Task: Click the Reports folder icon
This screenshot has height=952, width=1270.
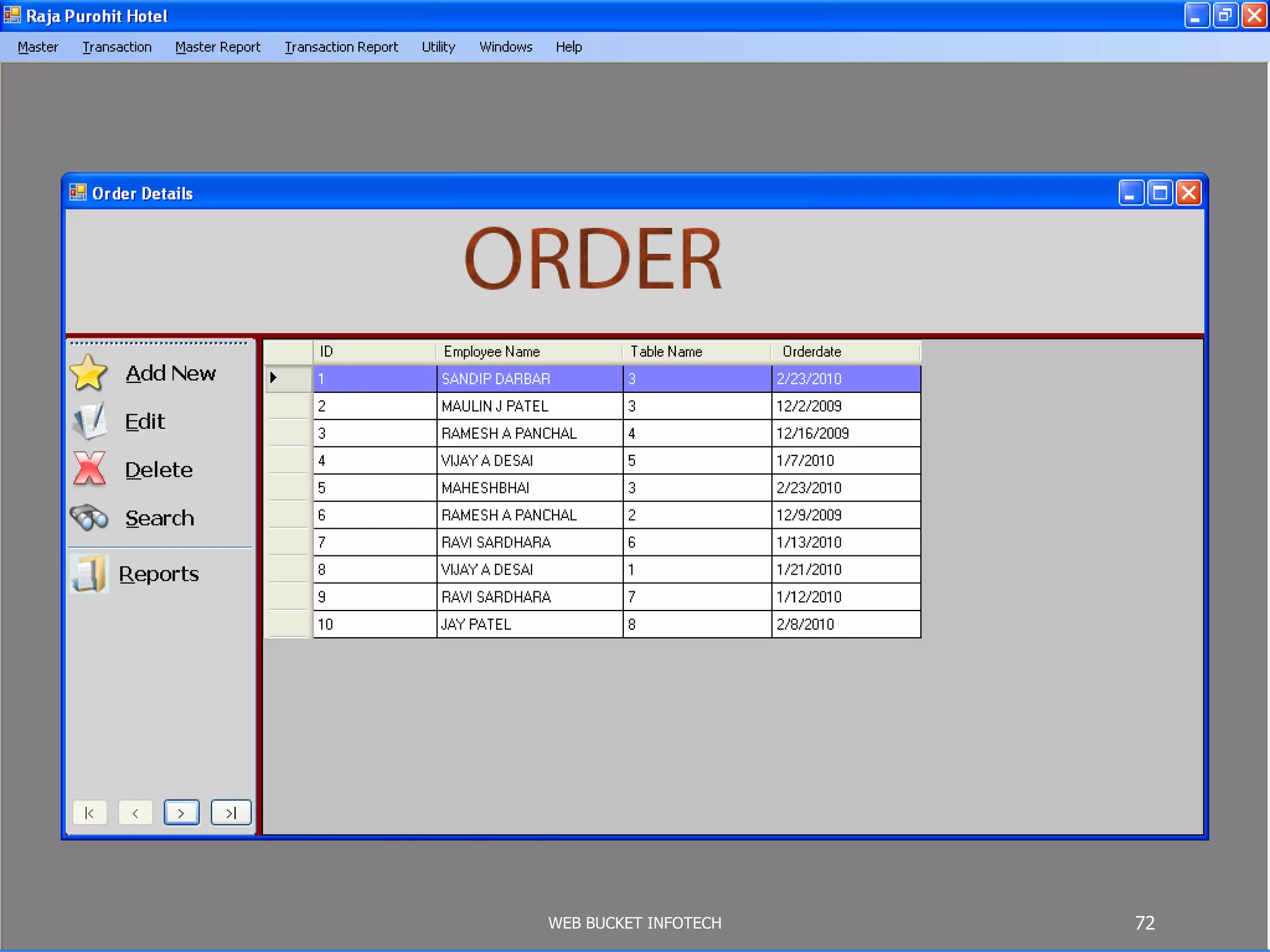Action: coord(89,573)
